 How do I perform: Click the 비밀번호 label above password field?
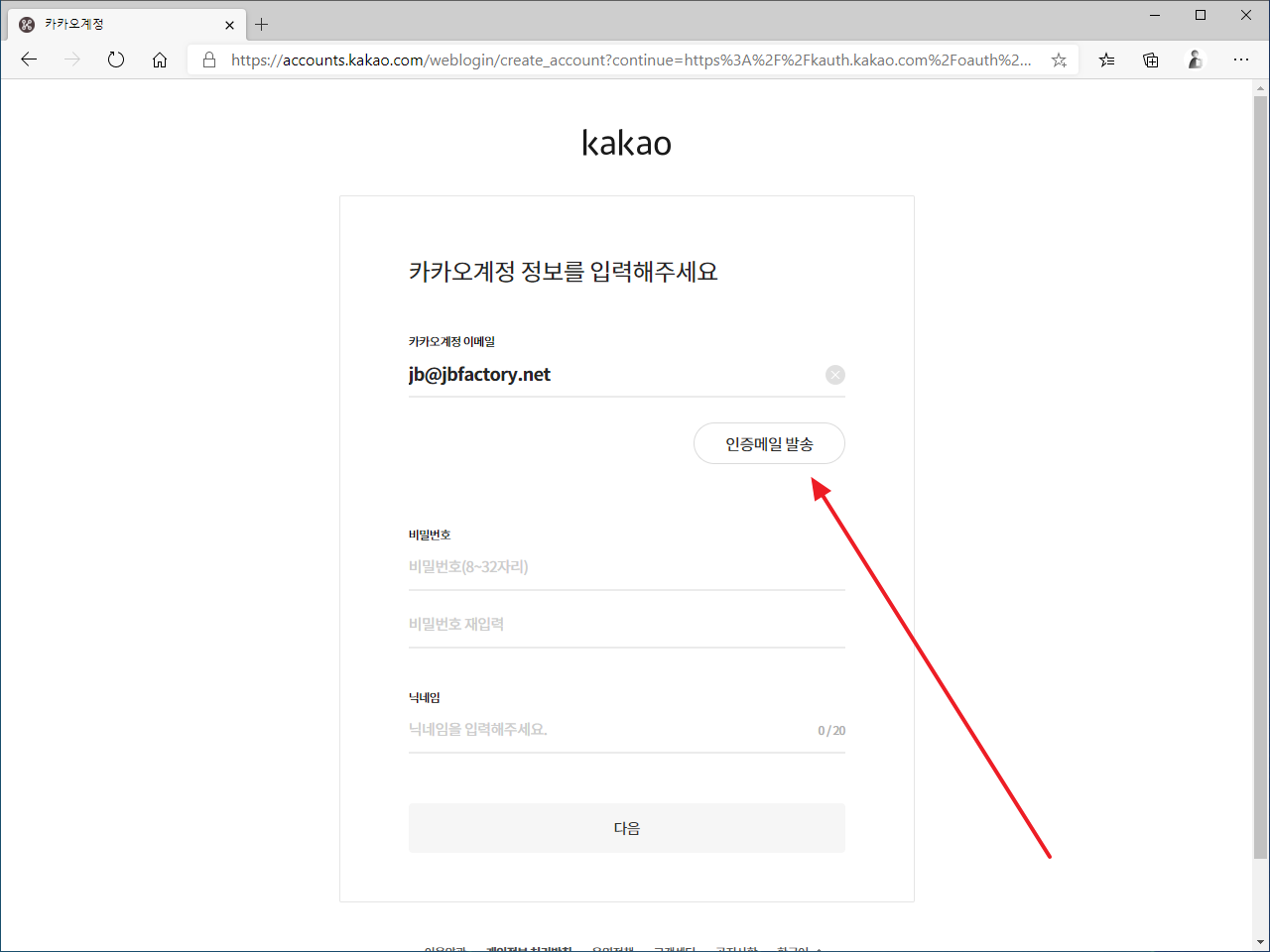point(430,535)
